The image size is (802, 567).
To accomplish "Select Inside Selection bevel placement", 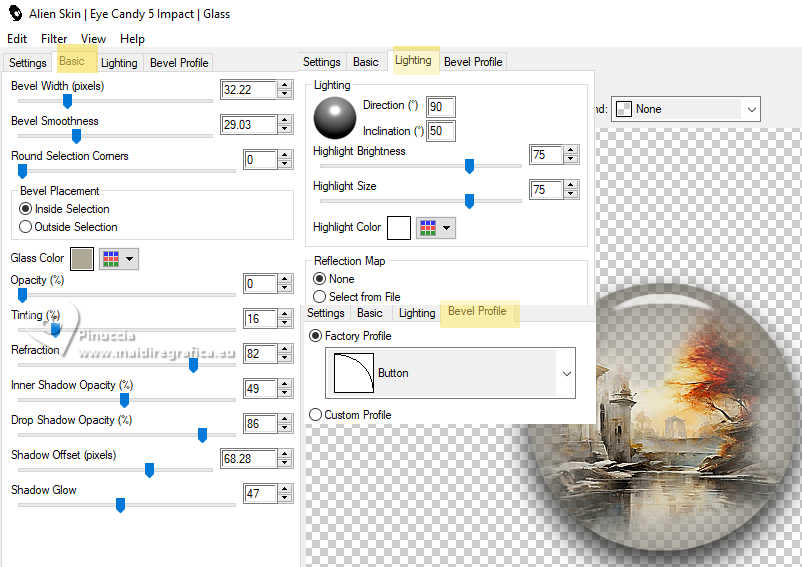I will 64,209.
